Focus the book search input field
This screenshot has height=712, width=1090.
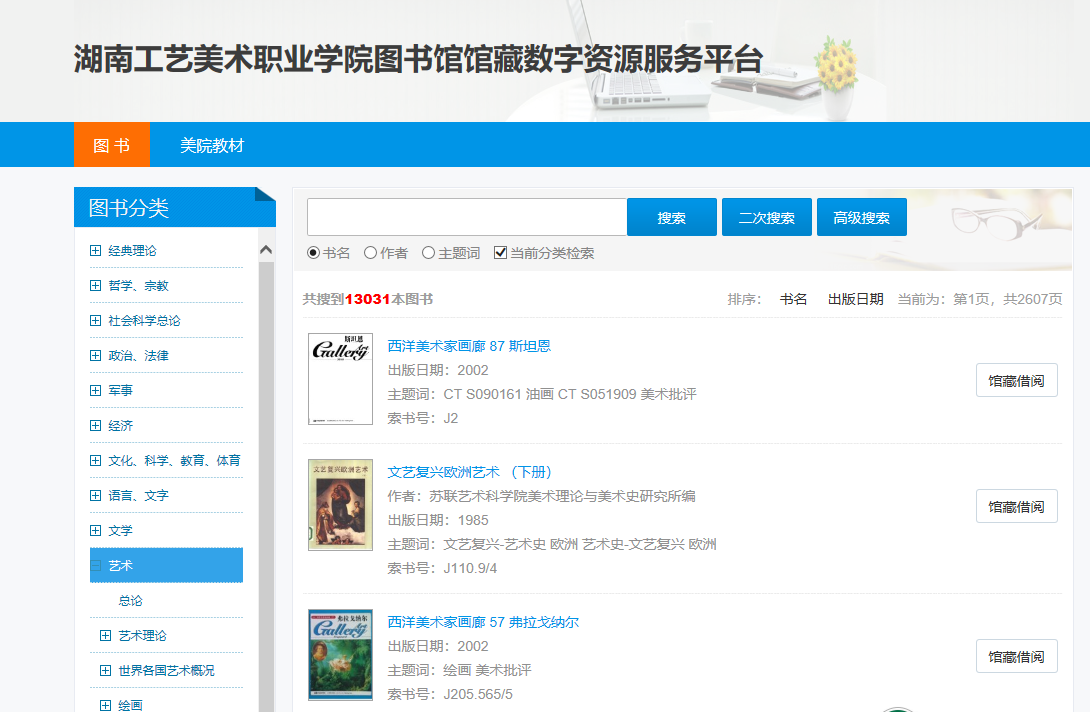click(x=466, y=217)
